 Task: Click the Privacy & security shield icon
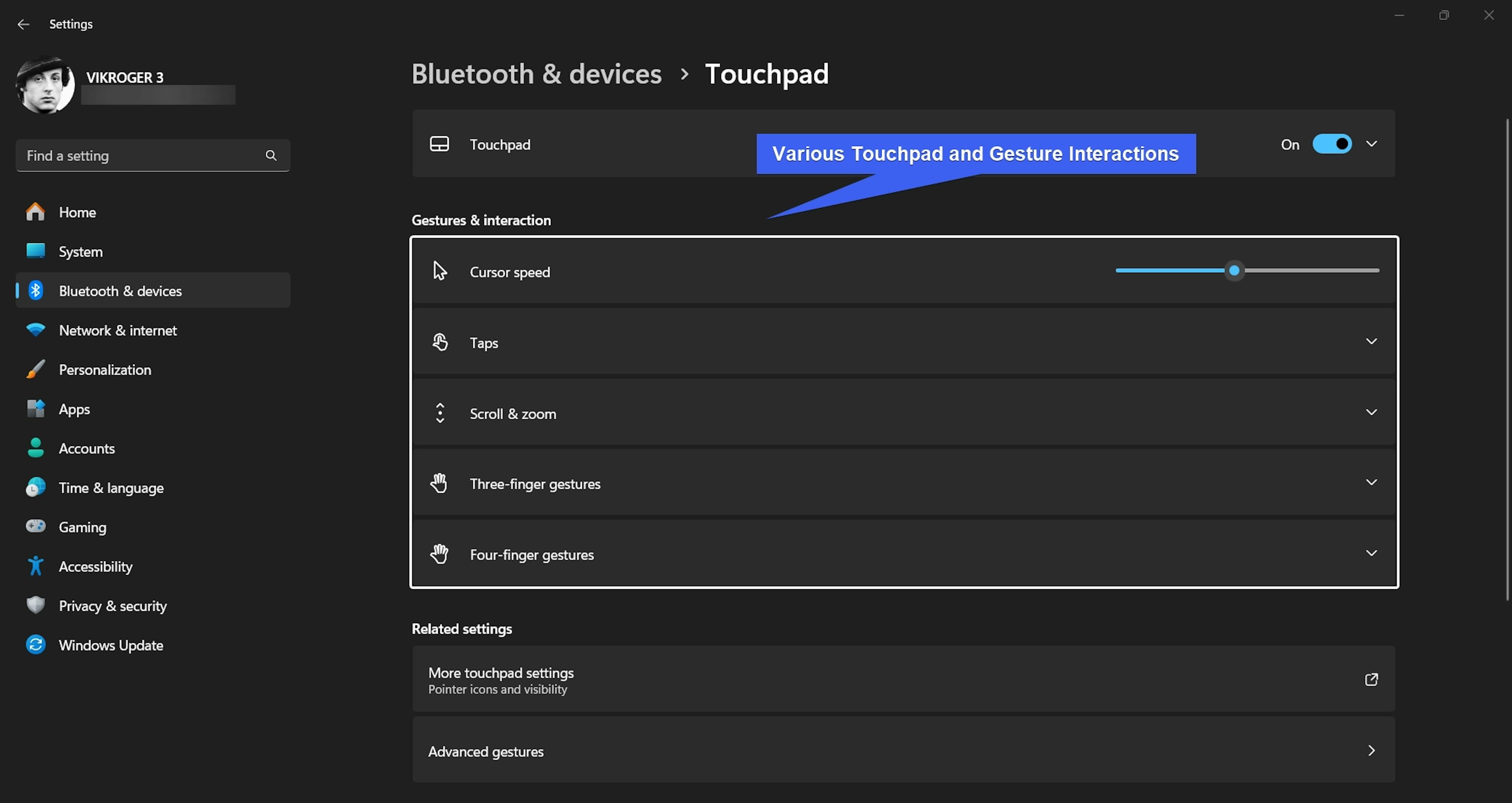pos(36,605)
